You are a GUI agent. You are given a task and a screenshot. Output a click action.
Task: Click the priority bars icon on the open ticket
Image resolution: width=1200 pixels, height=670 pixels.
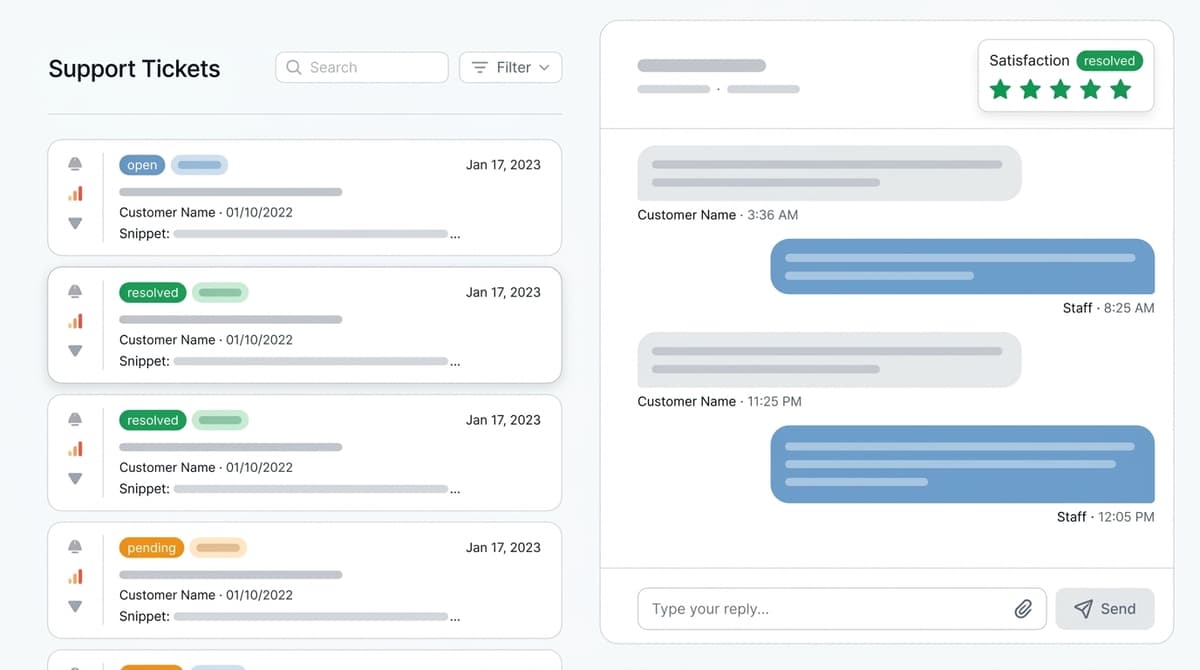[75, 193]
